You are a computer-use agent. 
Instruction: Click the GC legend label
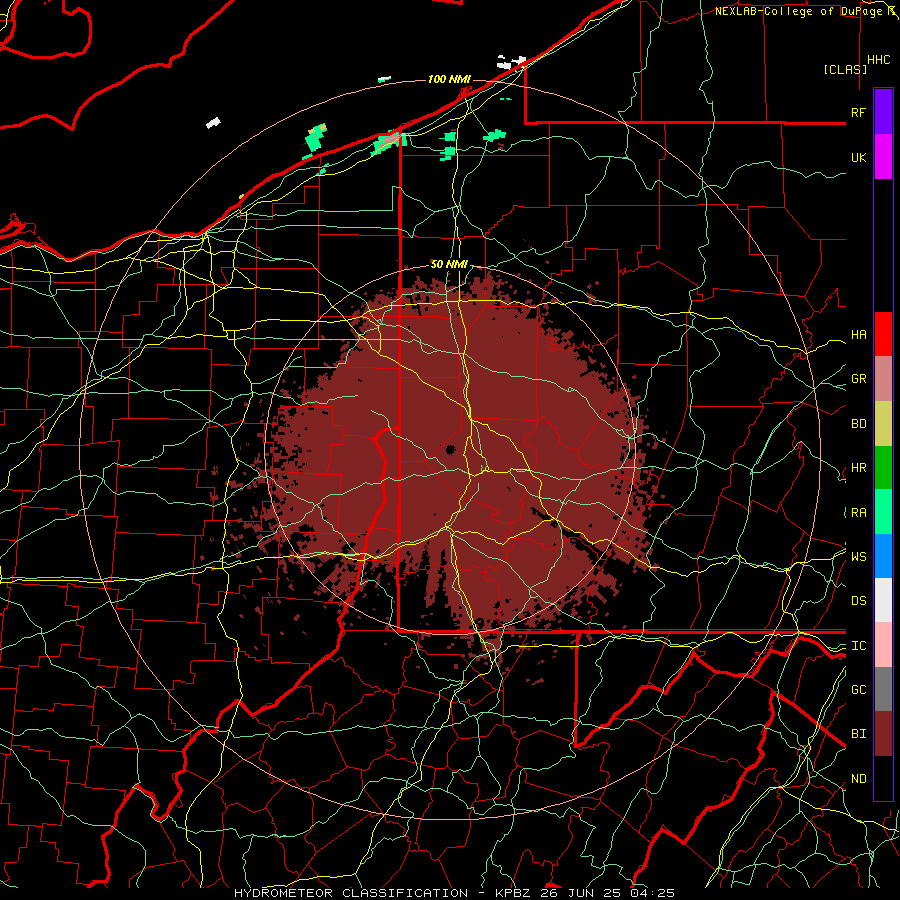858,689
